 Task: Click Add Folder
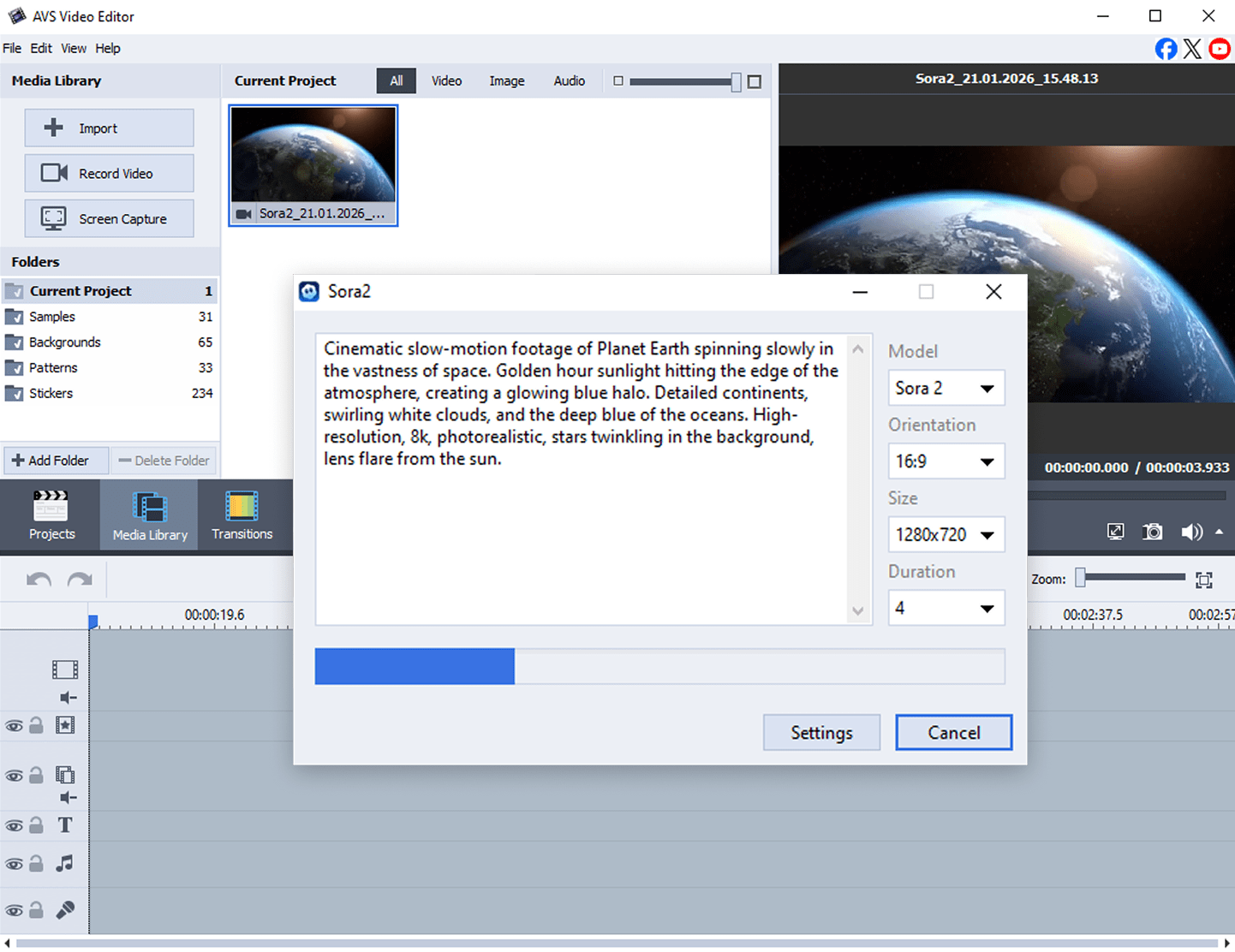(x=57, y=461)
